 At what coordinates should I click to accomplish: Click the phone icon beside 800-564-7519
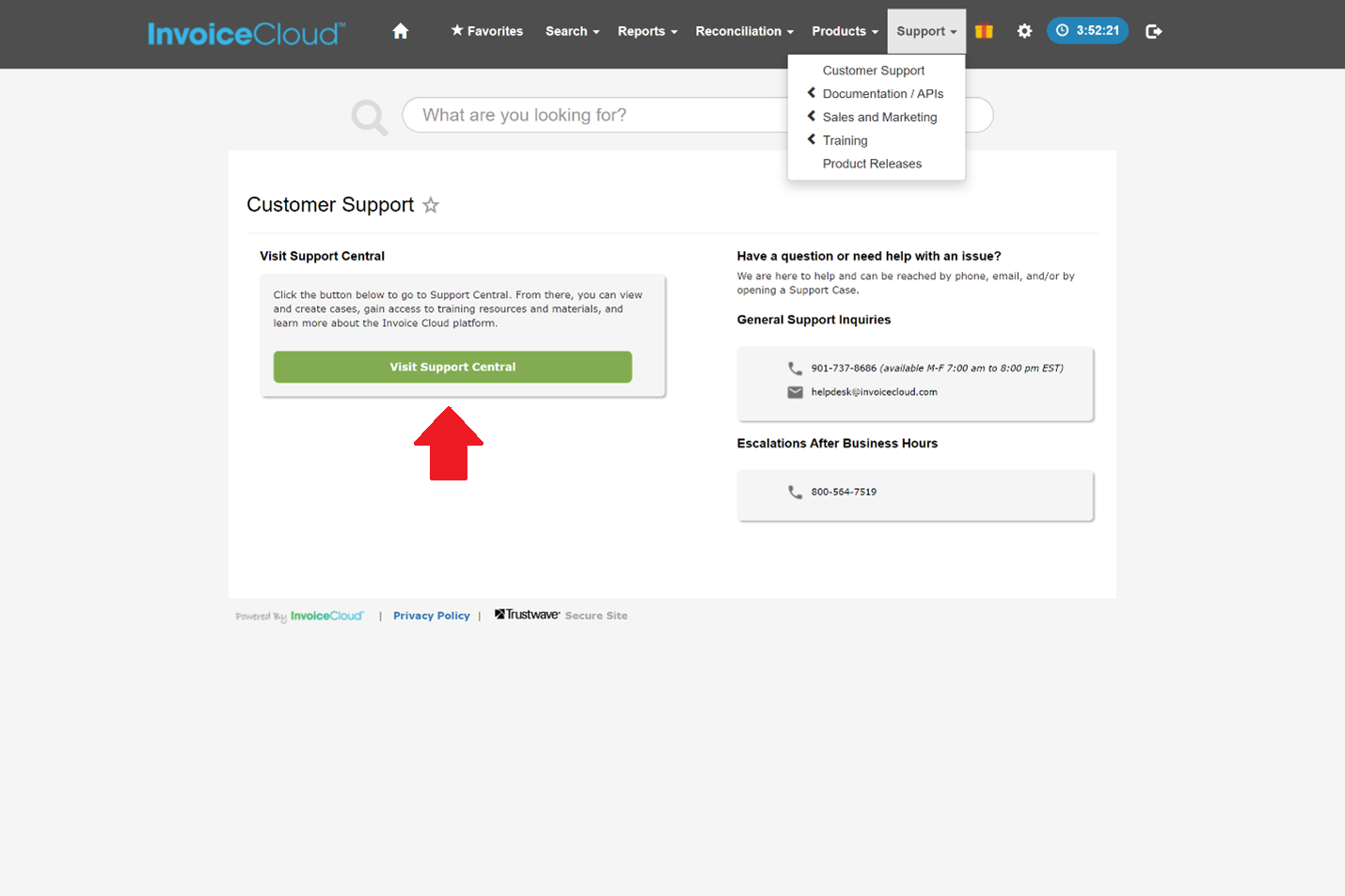tap(795, 492)
